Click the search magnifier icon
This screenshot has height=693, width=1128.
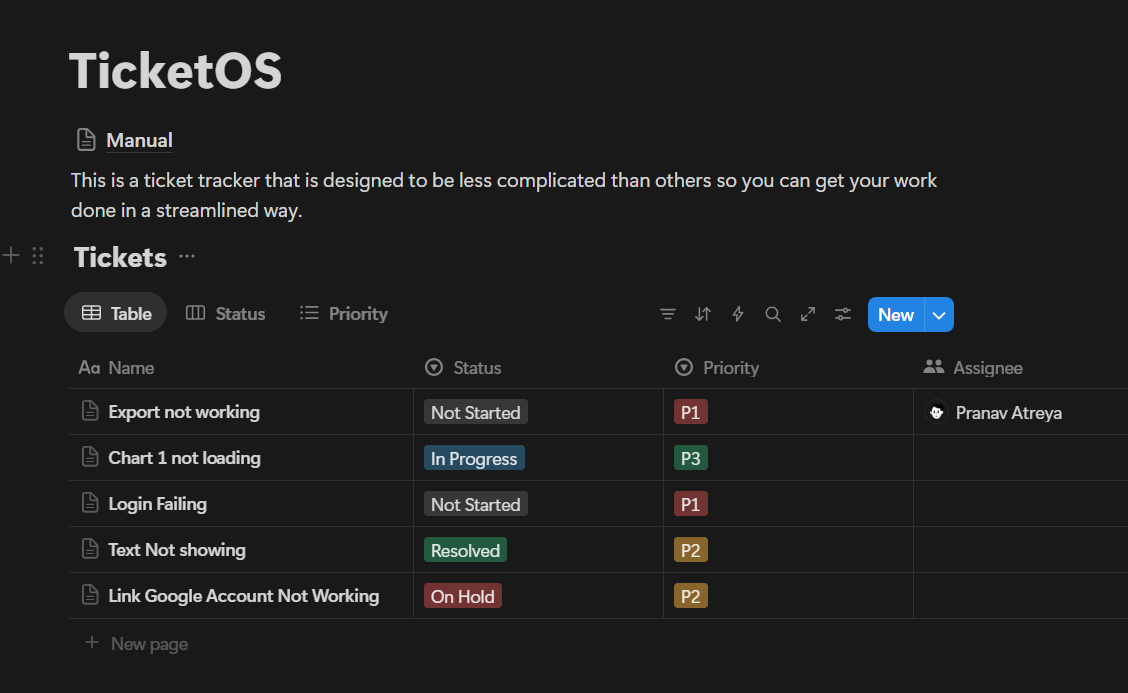point(773,314)
